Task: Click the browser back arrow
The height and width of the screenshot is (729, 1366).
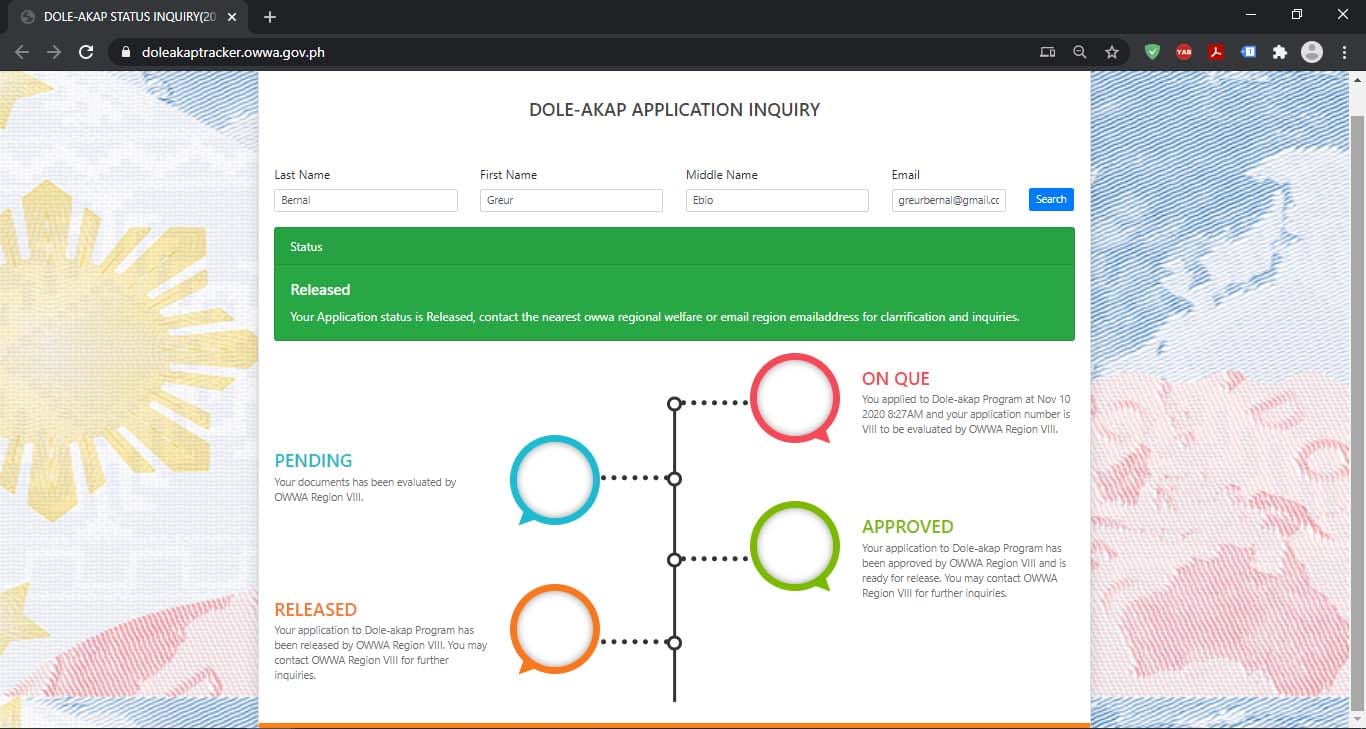Action: pyautogui.click(x=22, y=52)
